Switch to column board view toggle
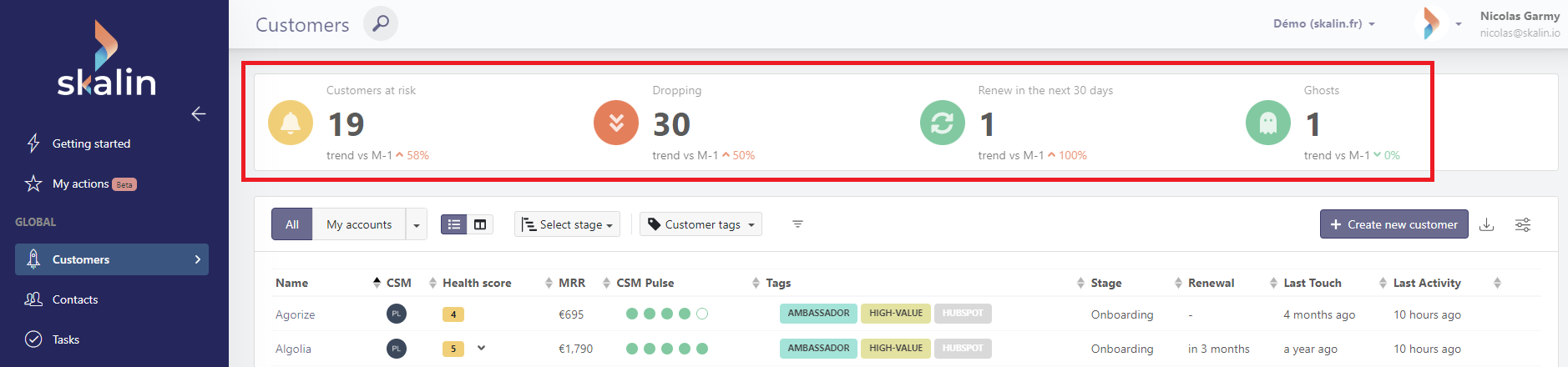The width and height of the screenshot is (1568, 367). point(480,224)
